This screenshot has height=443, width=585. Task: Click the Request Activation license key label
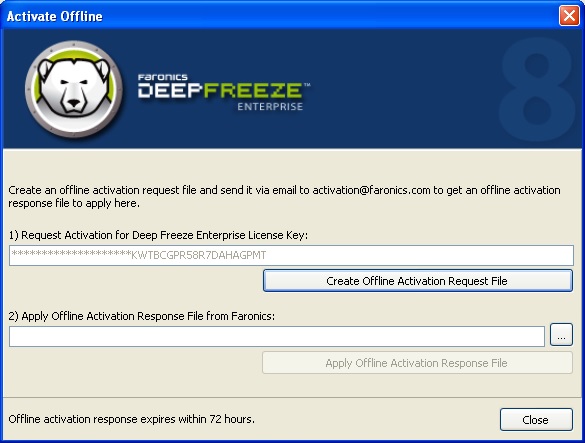tap(158, 235)
